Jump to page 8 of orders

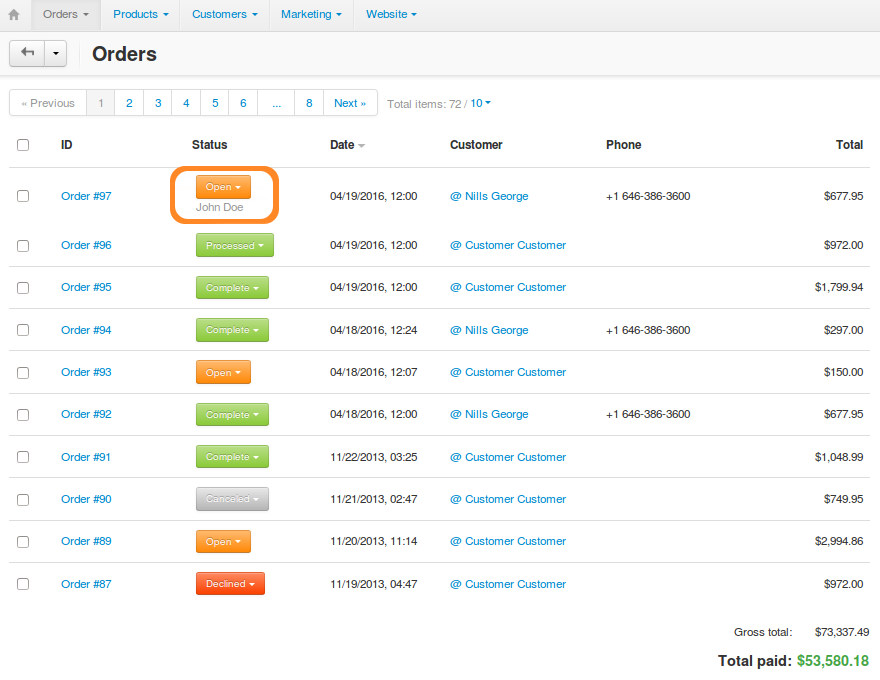pos(309,103)
